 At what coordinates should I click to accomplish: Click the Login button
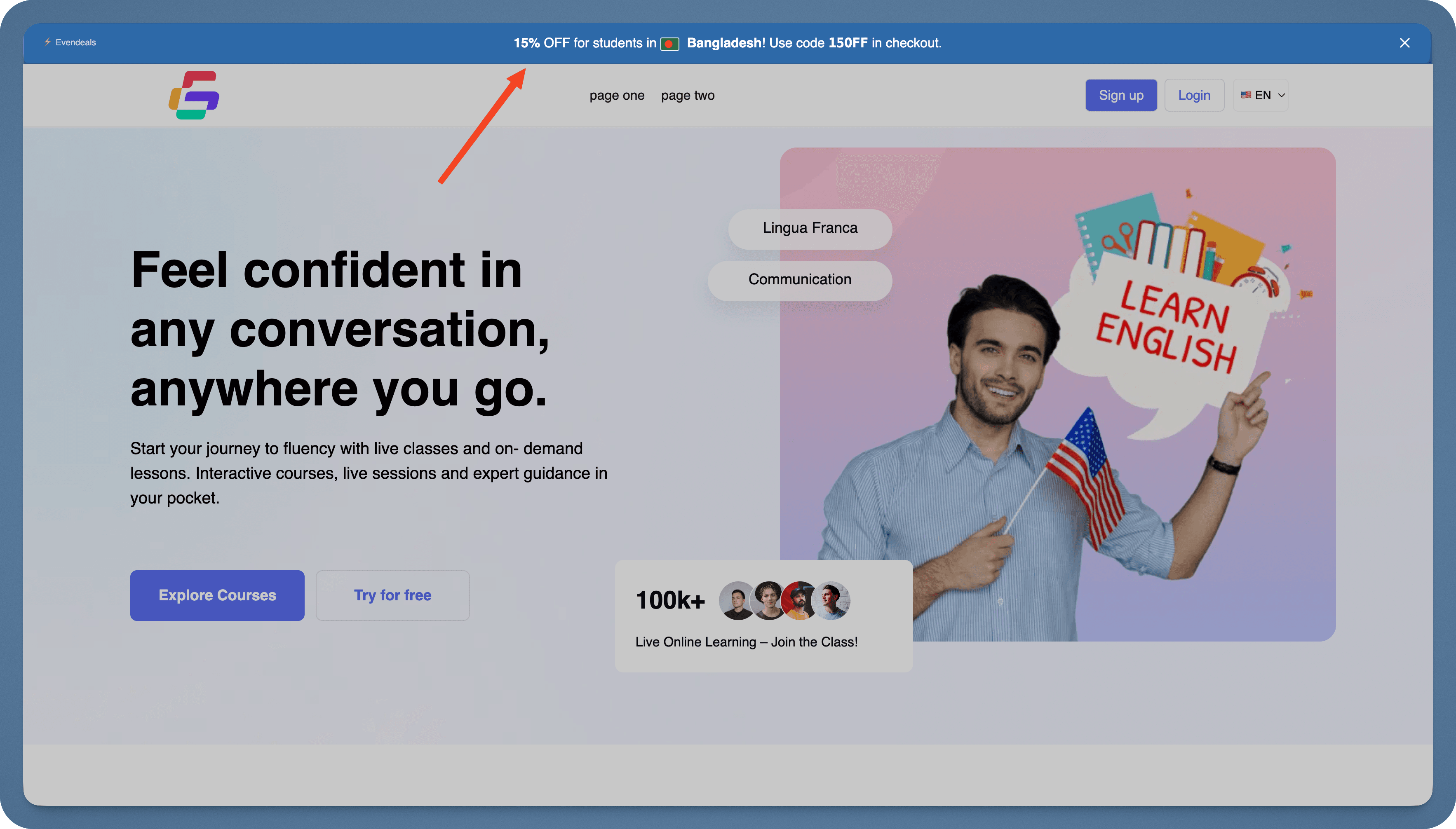click(1194, 94)
